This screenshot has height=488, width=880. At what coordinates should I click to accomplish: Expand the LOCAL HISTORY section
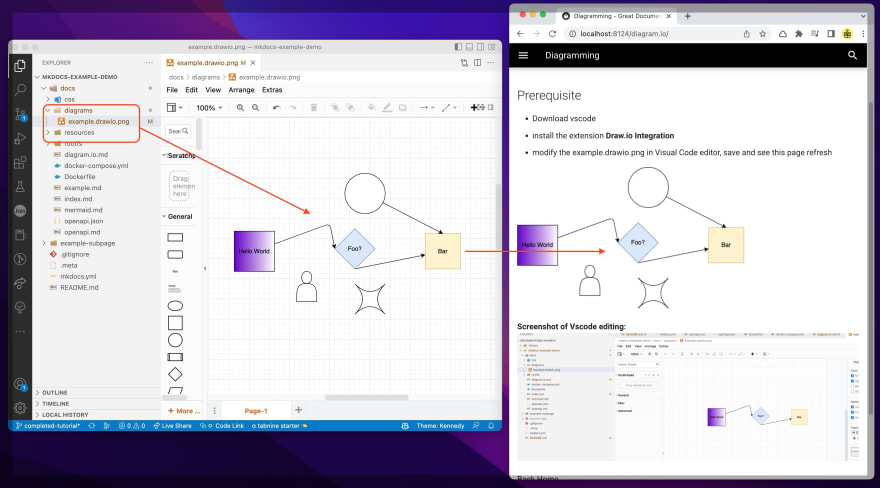(65, 415)
